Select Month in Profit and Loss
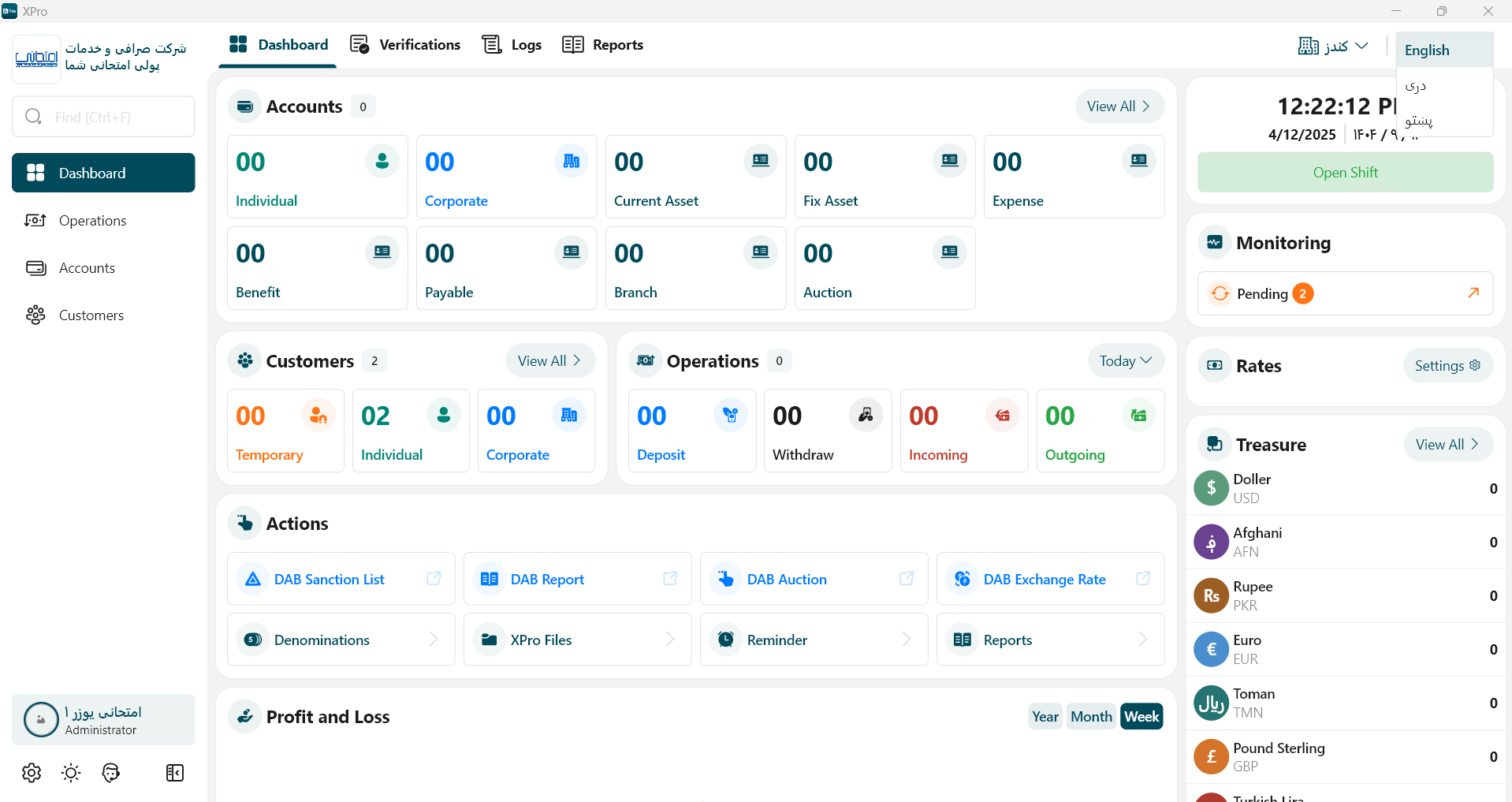Viewport: 1512px width, 802px height. (x=1091, y=717)
